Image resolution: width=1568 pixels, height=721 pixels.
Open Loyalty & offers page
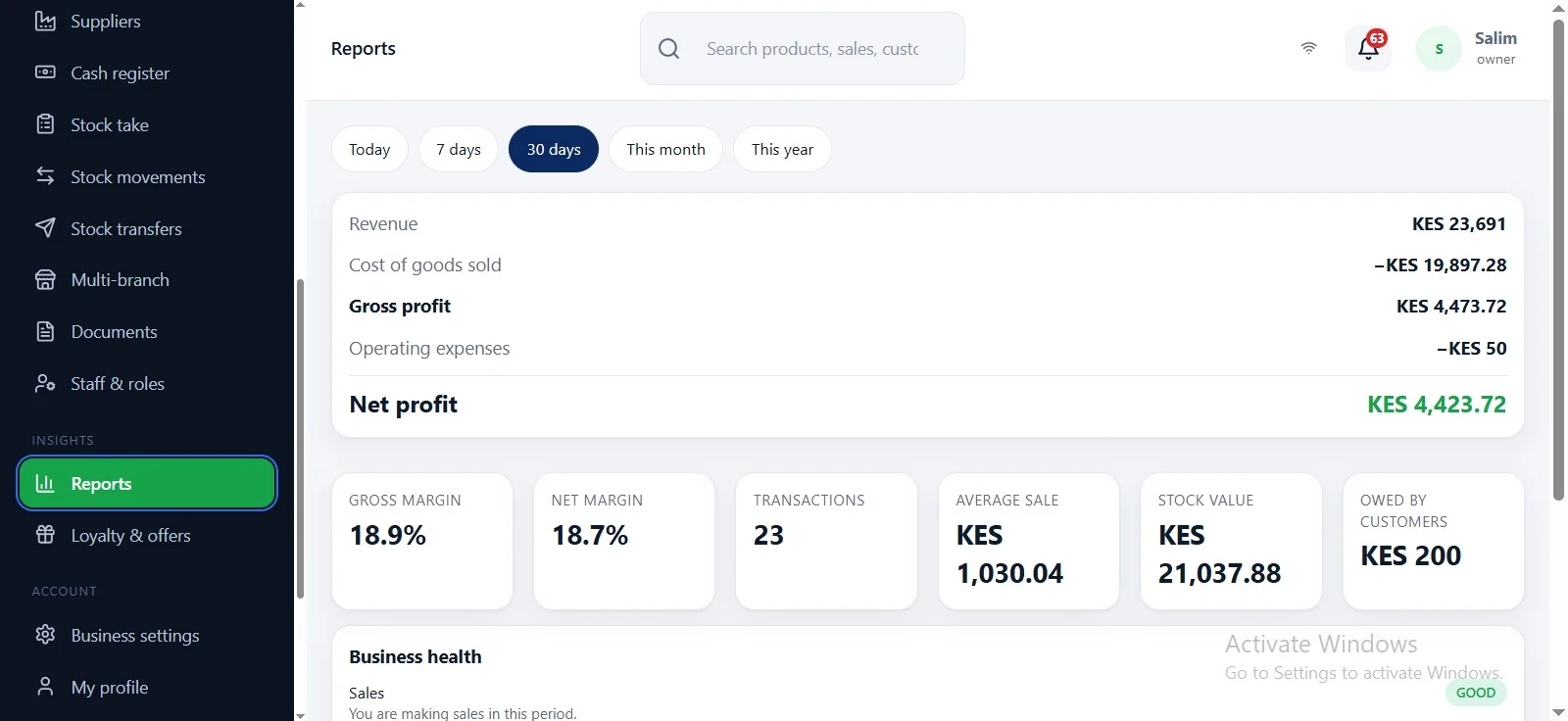(x=147, y=535)
